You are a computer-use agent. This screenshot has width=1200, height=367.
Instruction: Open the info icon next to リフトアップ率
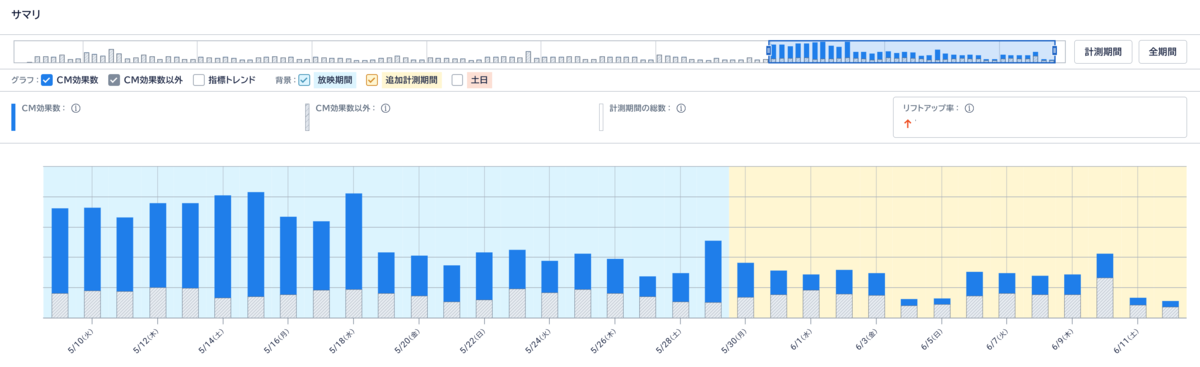click(x=969, y=108)
